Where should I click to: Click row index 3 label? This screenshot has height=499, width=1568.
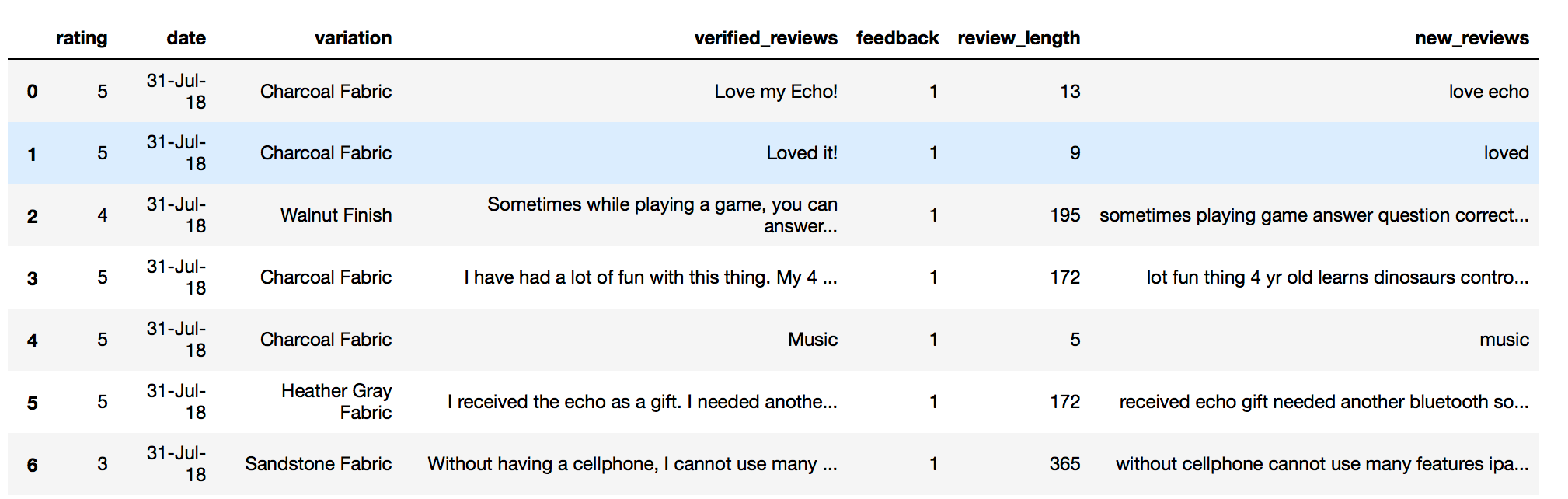32,278
